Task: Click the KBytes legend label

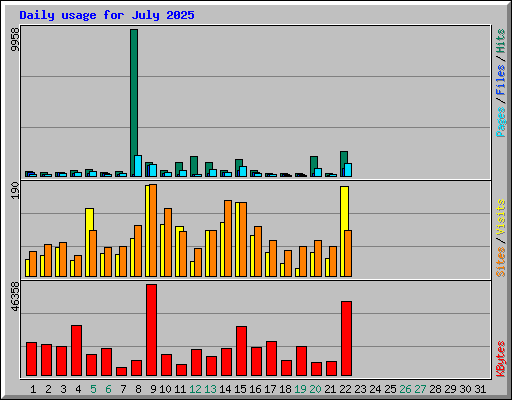Action: click(x=501, y=359)
